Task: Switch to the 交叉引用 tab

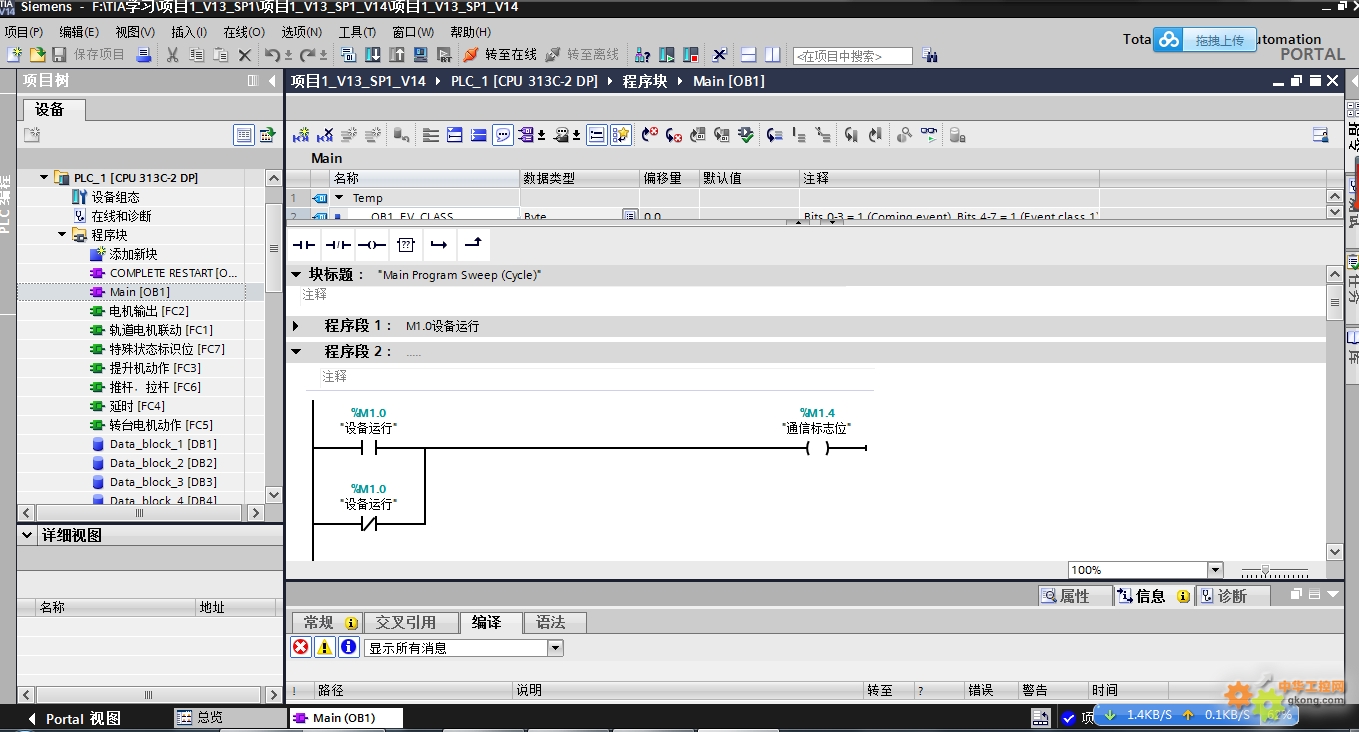Action: 412,622
